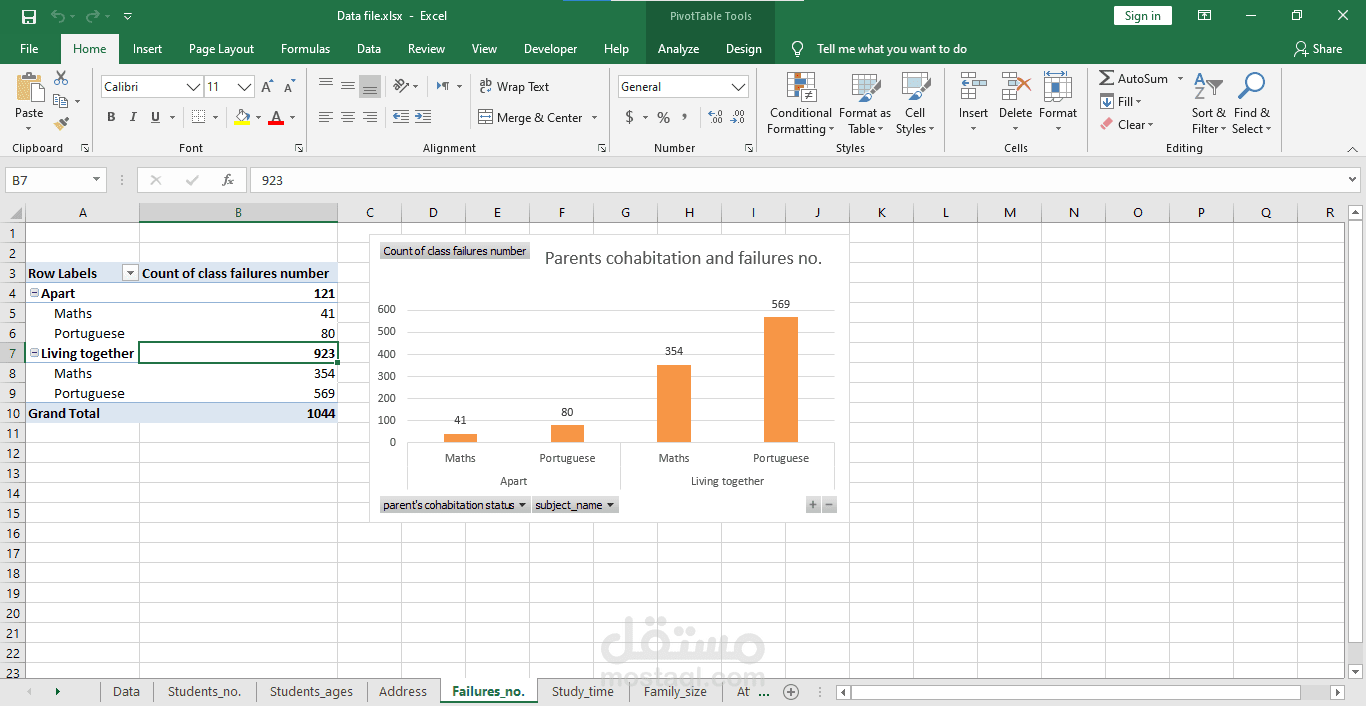Click the Format Painter brush icon
The height and width of the screenshot is (706, 1366).
click(61, 124)
